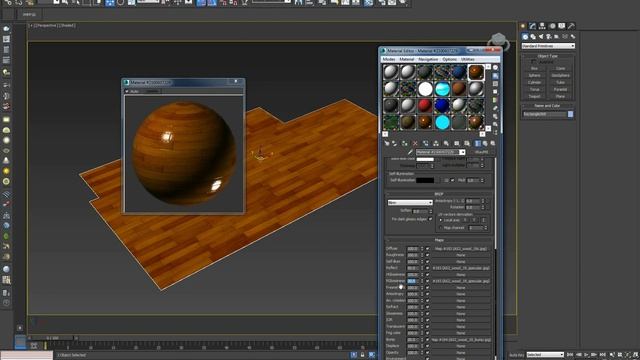The width and height of the screenshot is (640, 360).
Task: Collapse Maps rollout header
Action: pyautogui.click(x=439, y=240)
